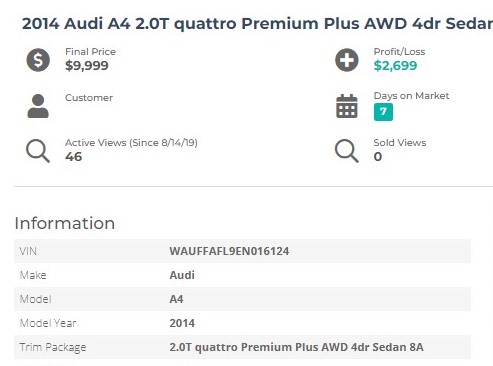Select the VIN number WAUFFAFL9EN016124
The height and width of the screenshot is (366, 493).
tap(229, 251)
